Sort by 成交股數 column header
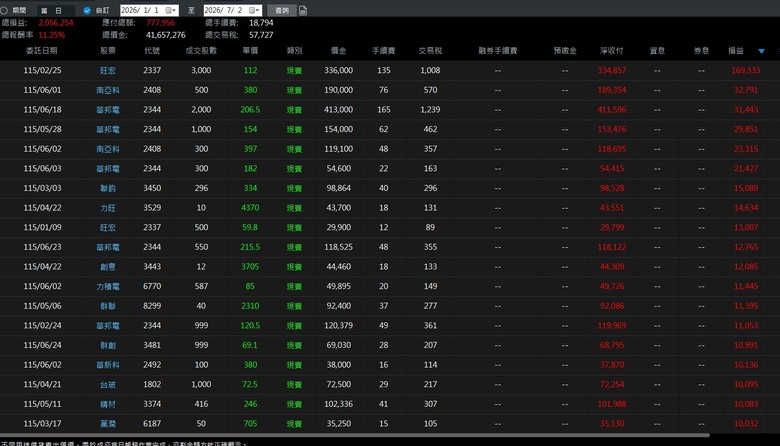This screenshot has height=446, width=780. [201, 51]
